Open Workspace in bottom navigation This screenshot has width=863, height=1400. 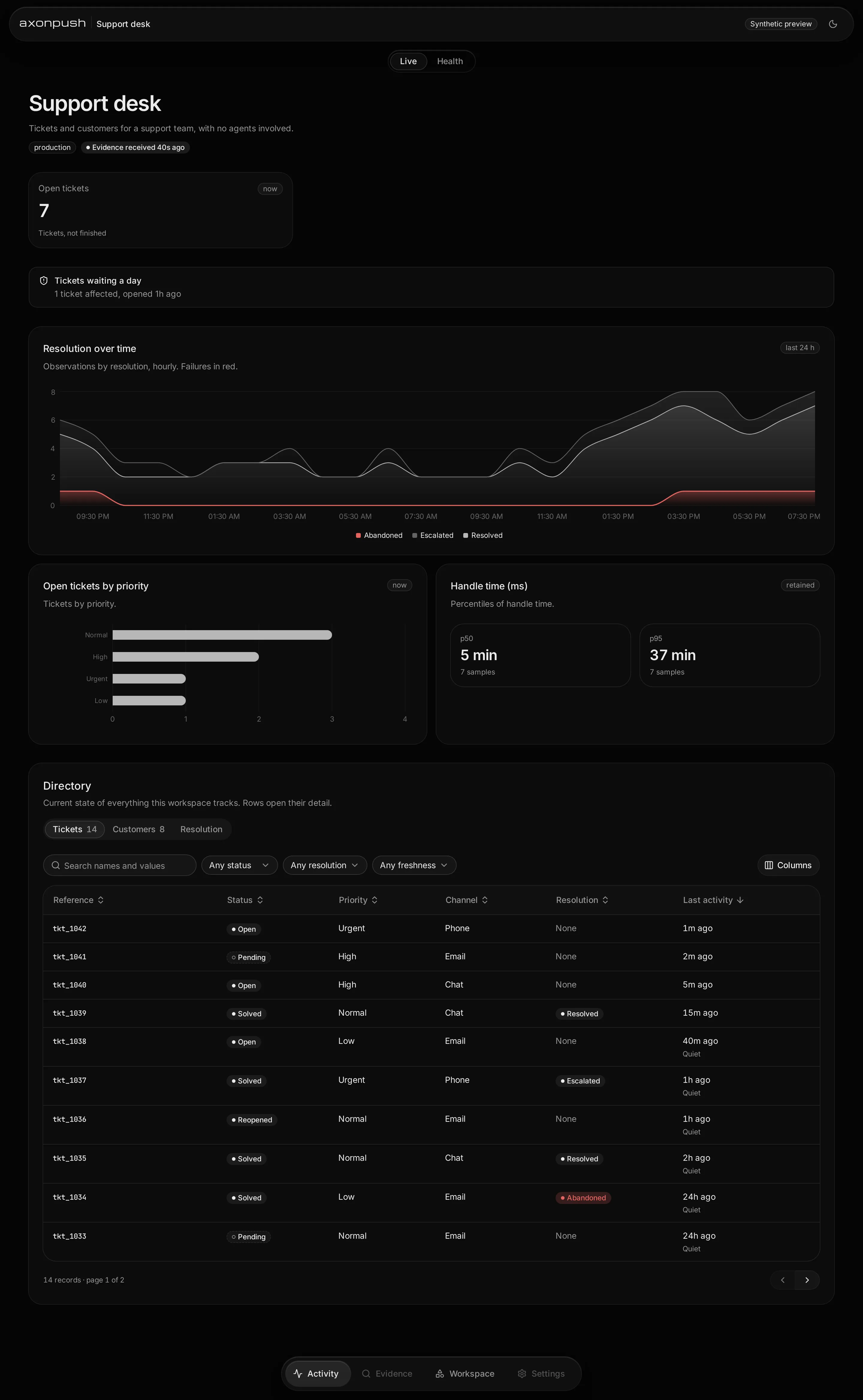(464, 1374)
